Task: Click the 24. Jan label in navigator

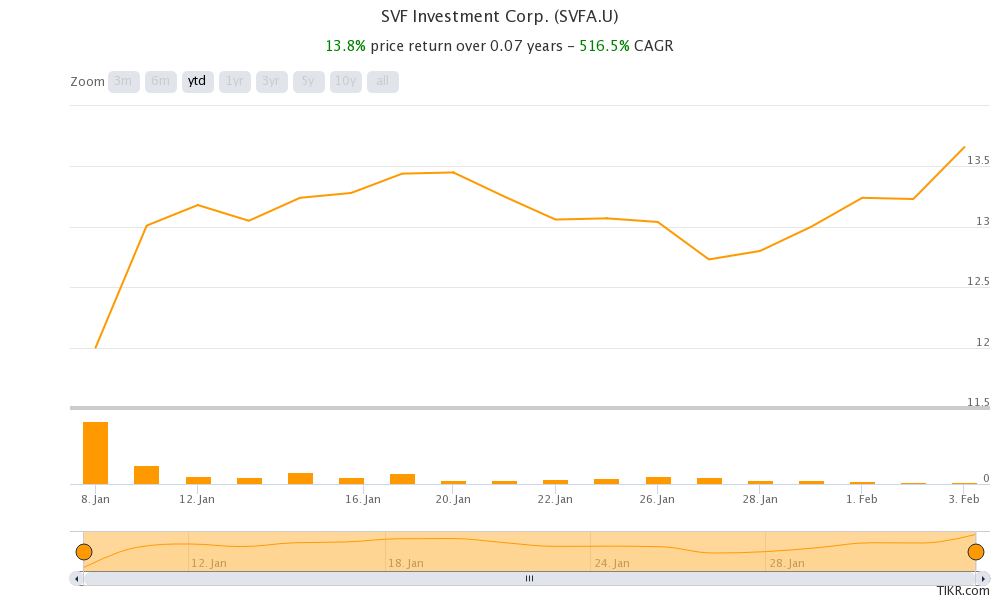Action: pos(612,564)
